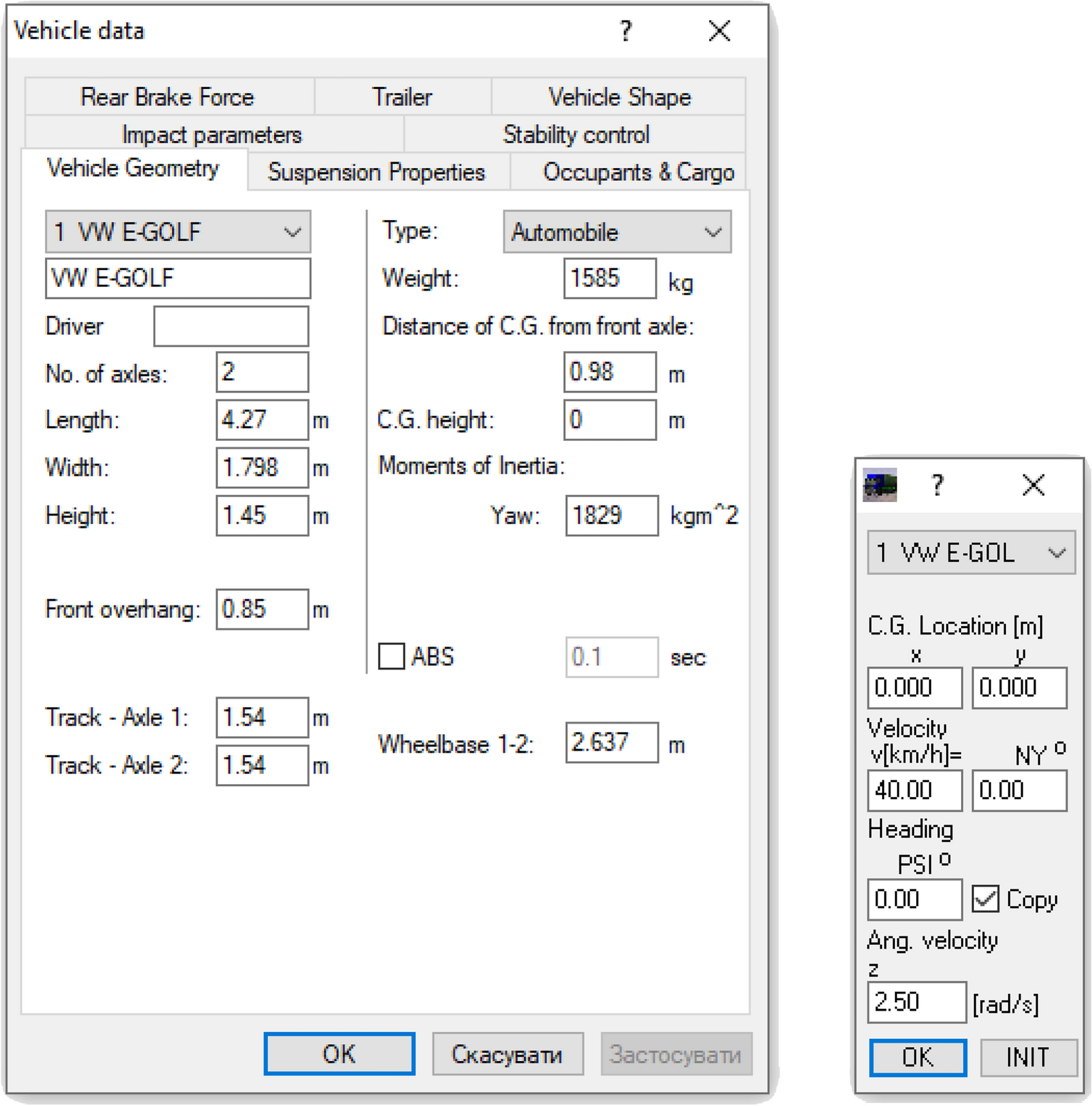Screen dimensions: 1092x1106
Task: Open the vehicle dropdown in small dialog
Action: 970,553
